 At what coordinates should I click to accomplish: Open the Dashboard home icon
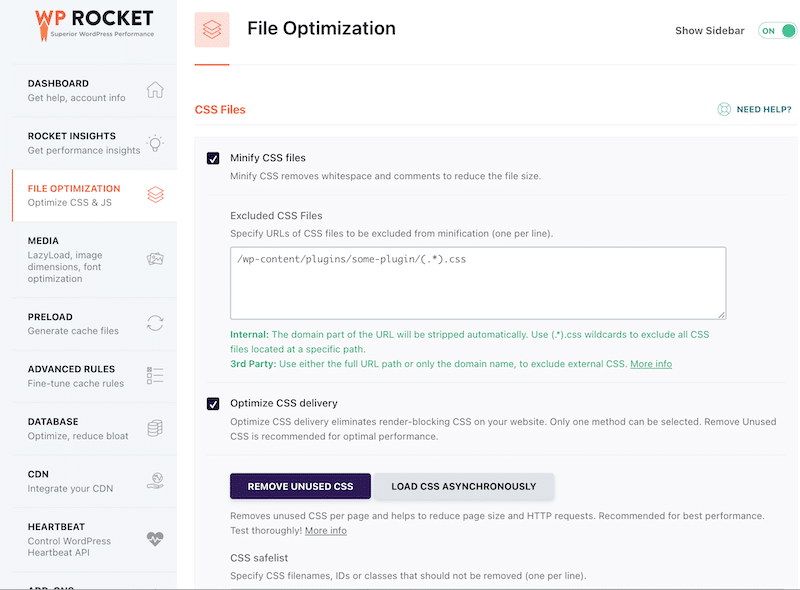click(155, 89)
